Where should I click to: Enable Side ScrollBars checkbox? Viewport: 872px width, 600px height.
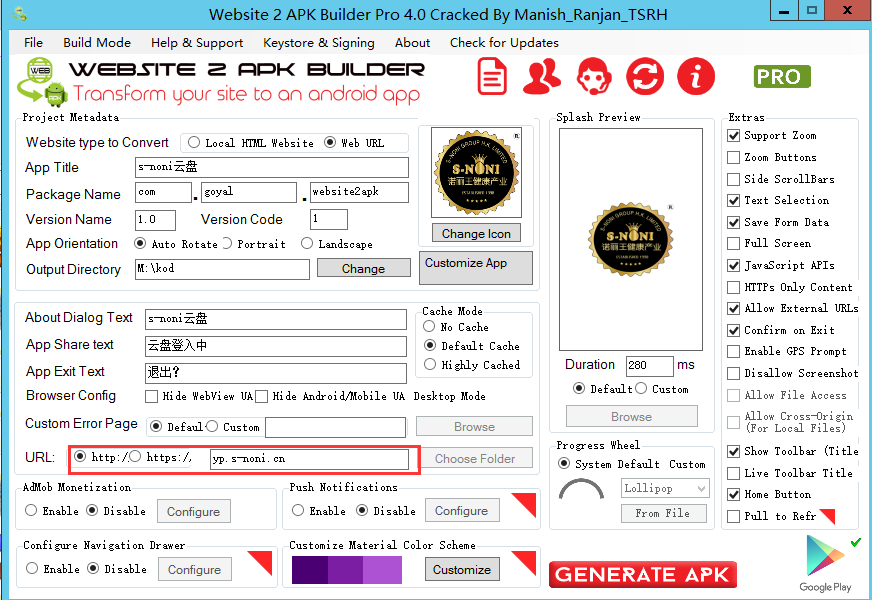point(734,179)
